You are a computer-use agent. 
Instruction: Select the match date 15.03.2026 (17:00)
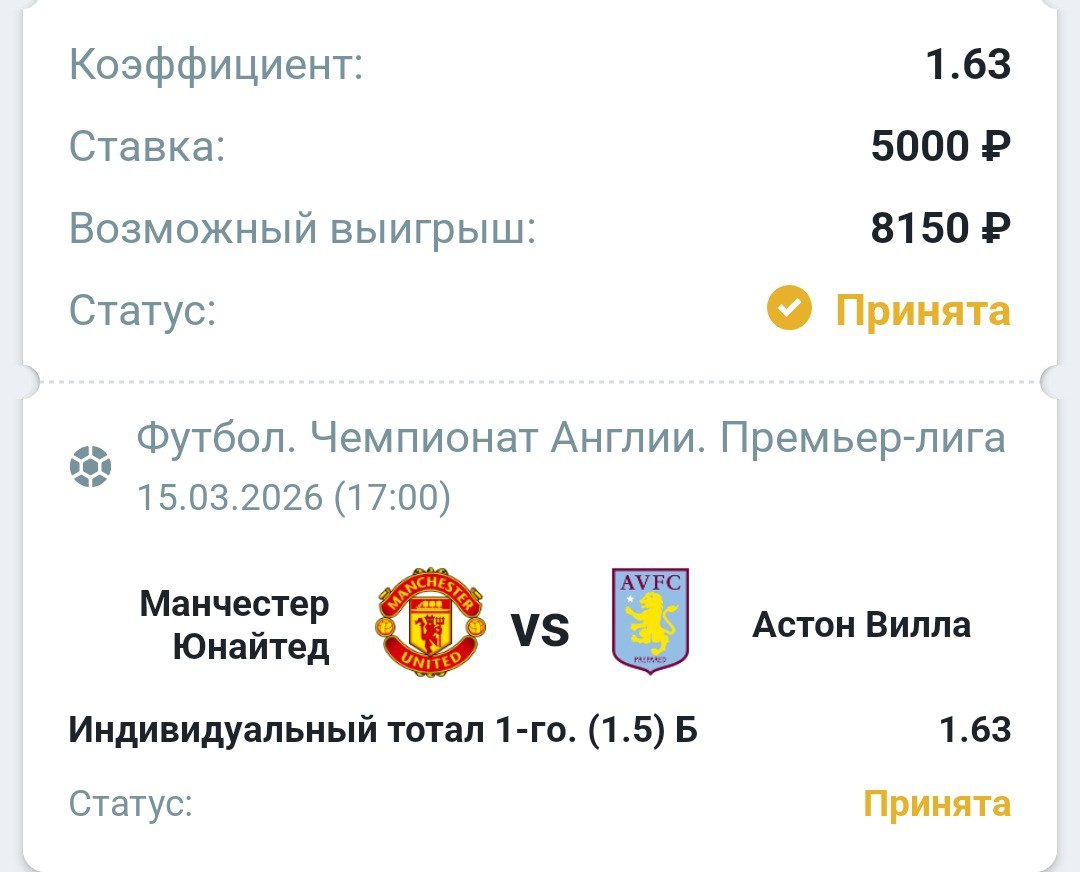(x=293, y=497)
